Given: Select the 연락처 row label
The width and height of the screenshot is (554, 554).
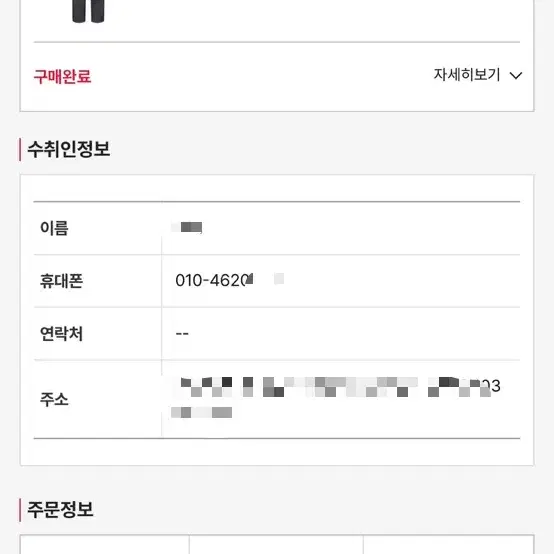Looking at the screenshot, I should point(61,334).
